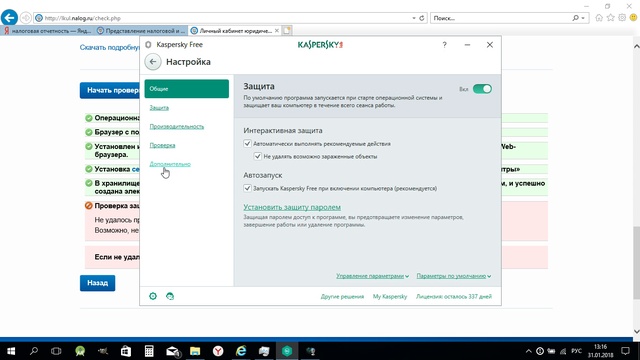
Task: Close the 'Личный кабинет' browser tab
Action: click(x=277, y=31)
